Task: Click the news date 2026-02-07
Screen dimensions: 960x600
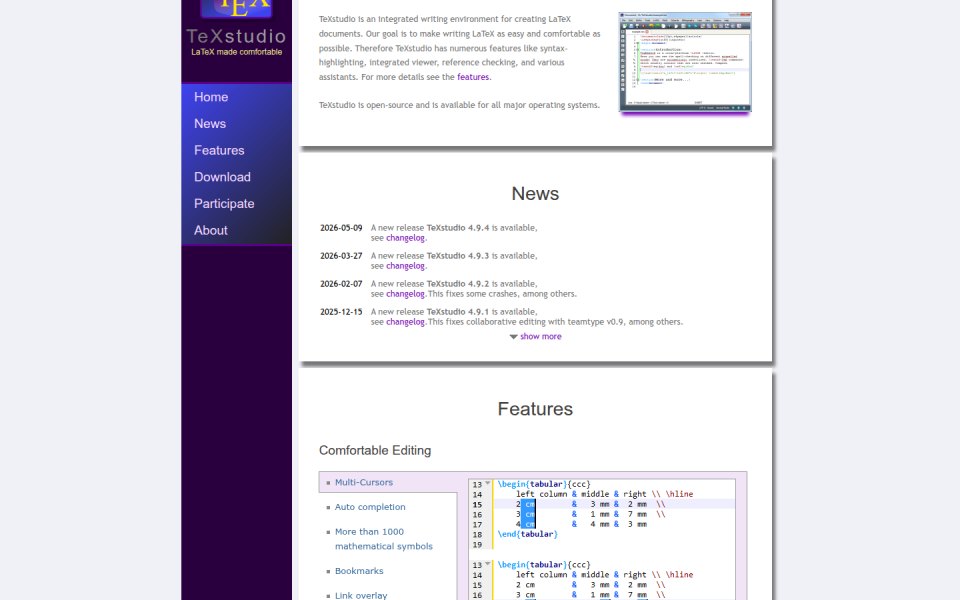Action: (x=341, y=284)
